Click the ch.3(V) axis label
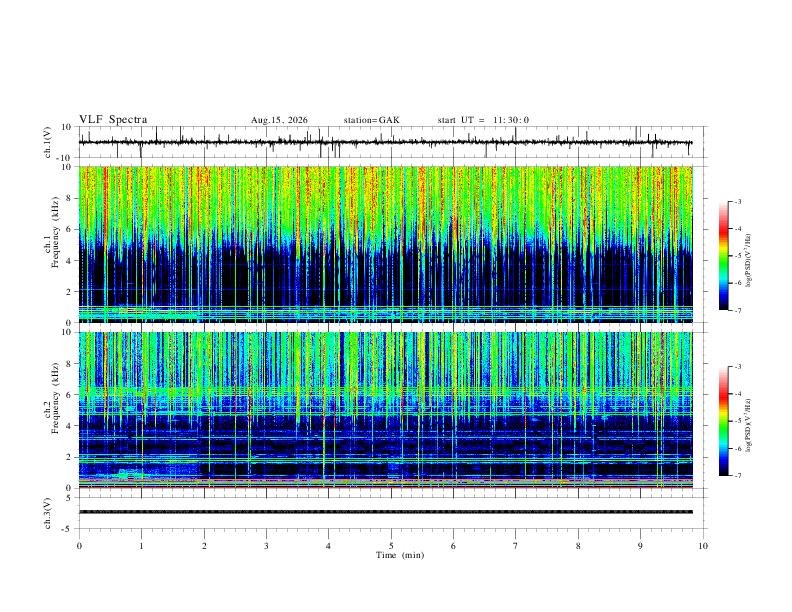 point(48,513)
